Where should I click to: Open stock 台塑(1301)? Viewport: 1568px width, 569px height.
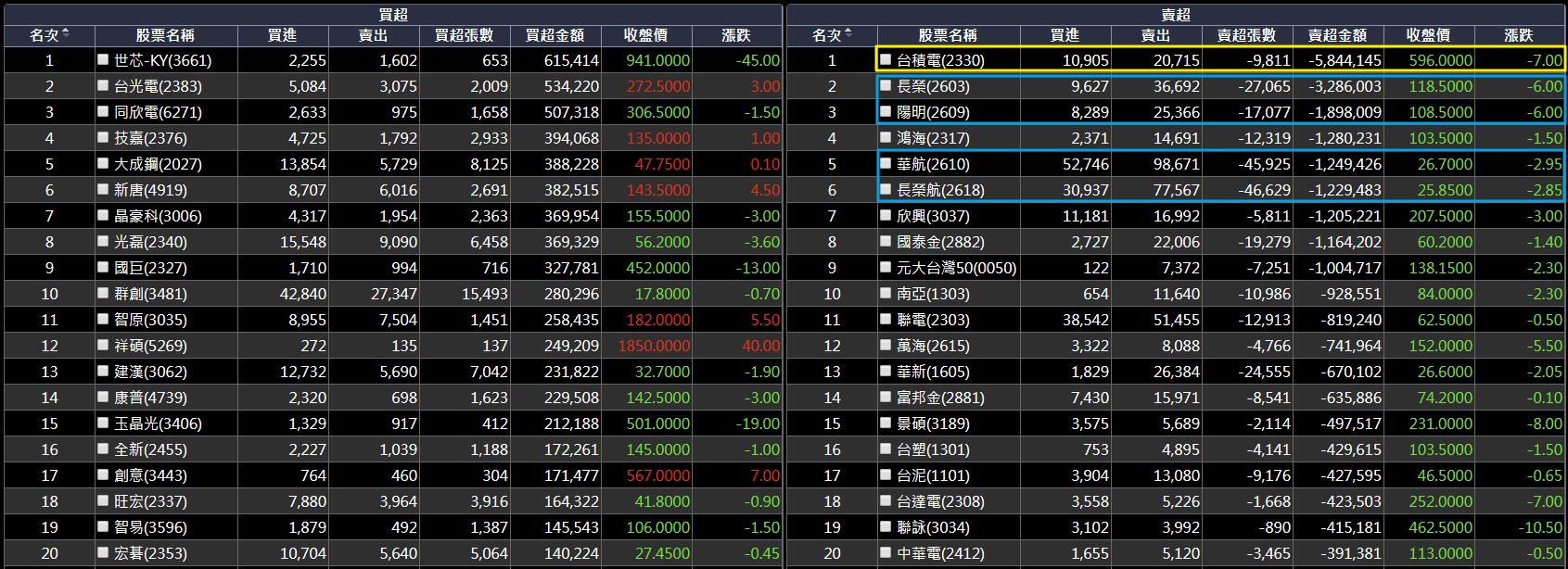(x=933, y=449)
